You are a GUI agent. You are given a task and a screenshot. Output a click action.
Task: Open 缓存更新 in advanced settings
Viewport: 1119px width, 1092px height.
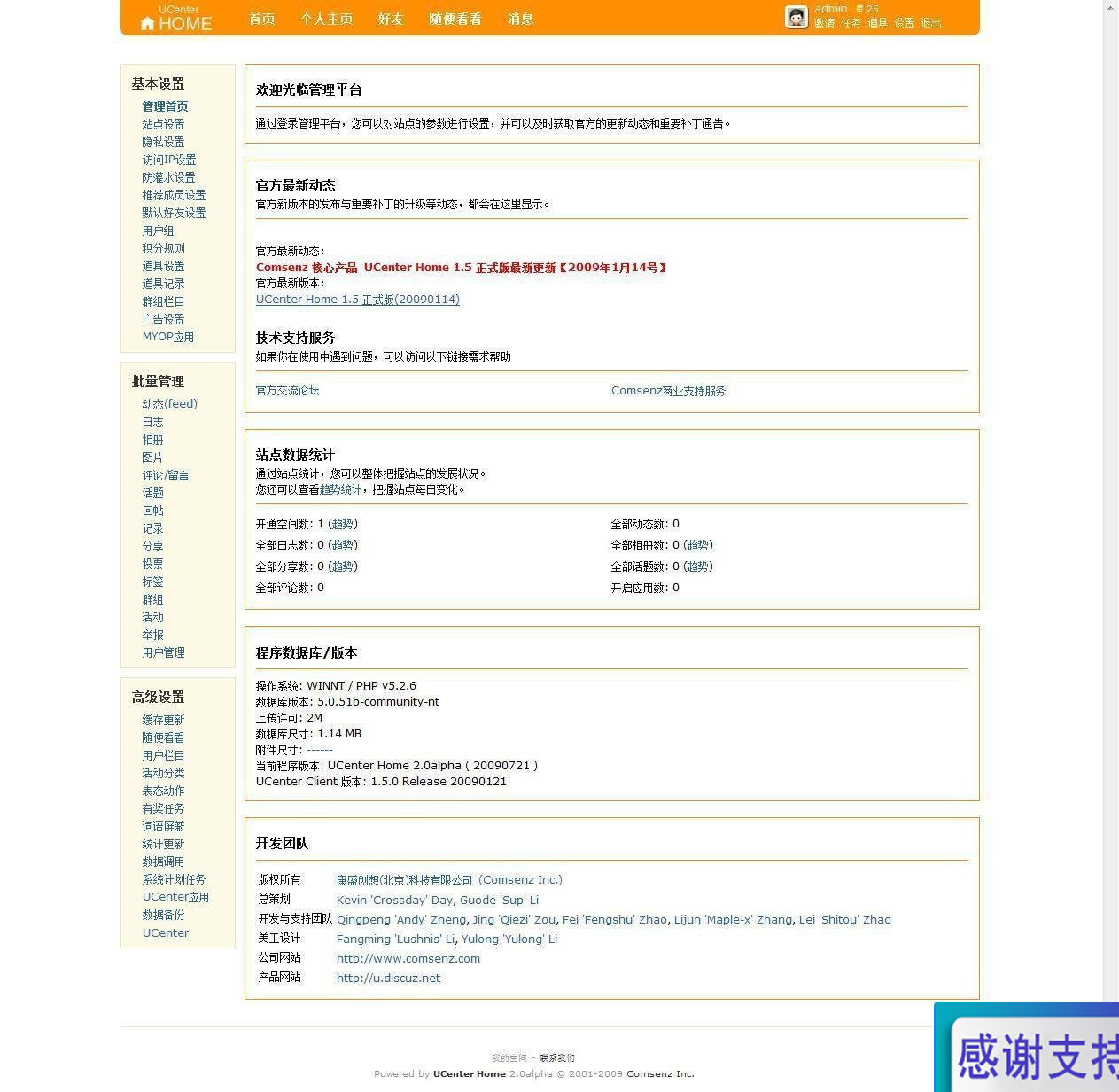click(163, 720)
